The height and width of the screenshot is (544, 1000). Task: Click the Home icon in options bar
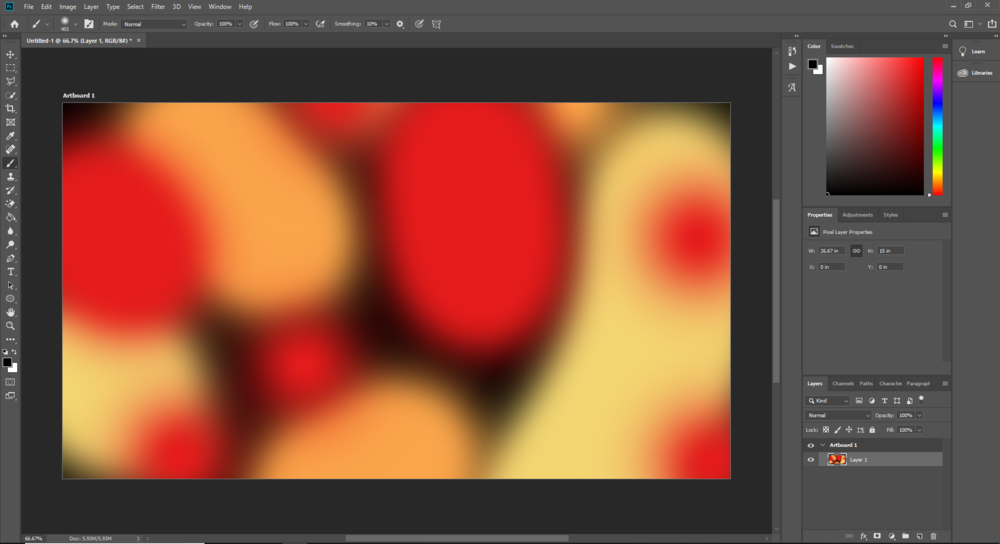click(14, 24)
